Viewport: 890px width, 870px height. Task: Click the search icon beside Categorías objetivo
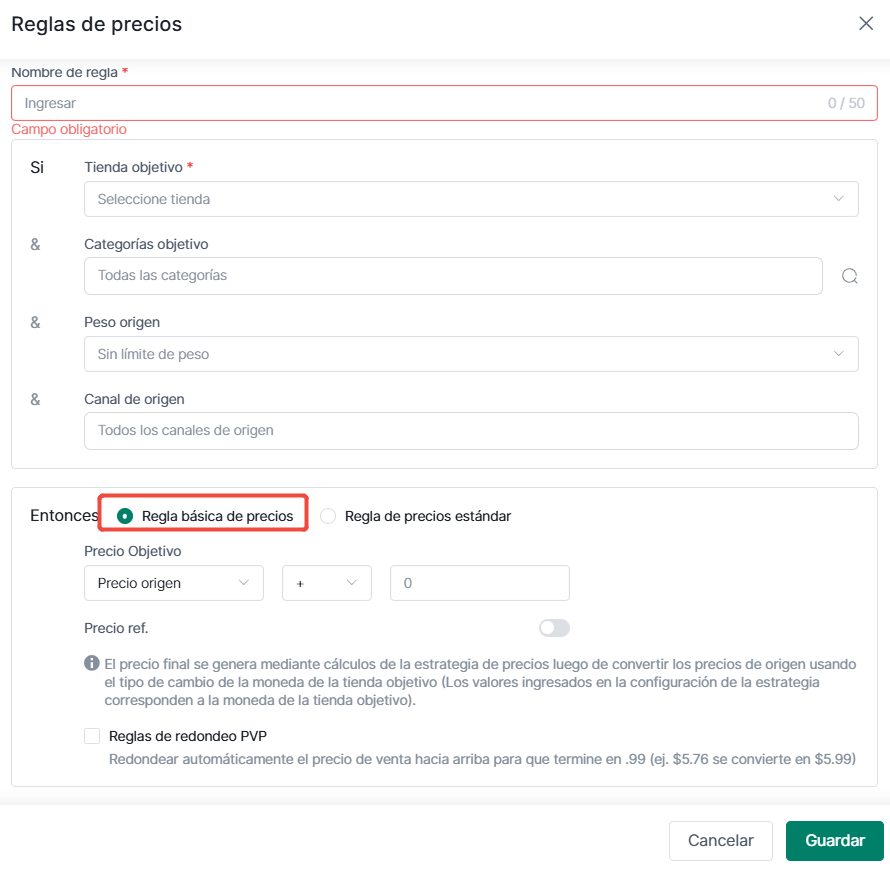(849, 276)
